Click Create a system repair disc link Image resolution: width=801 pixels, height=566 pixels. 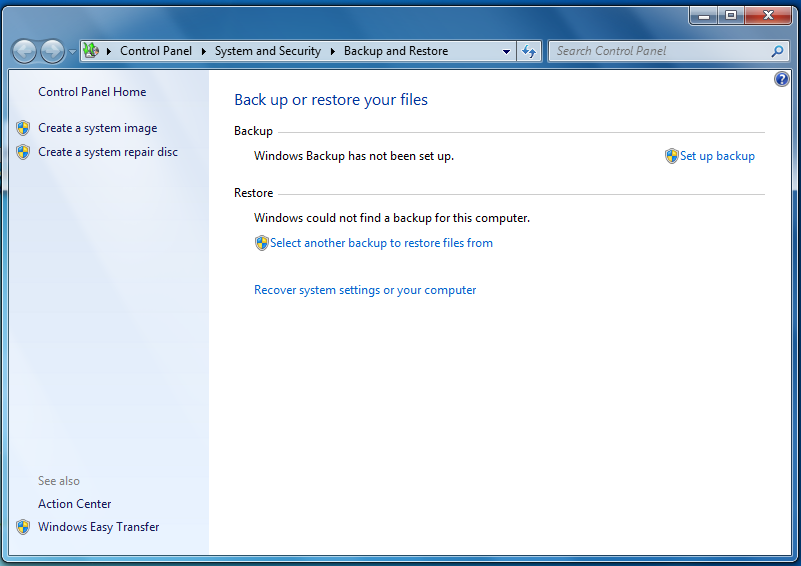tap(108, 152)
